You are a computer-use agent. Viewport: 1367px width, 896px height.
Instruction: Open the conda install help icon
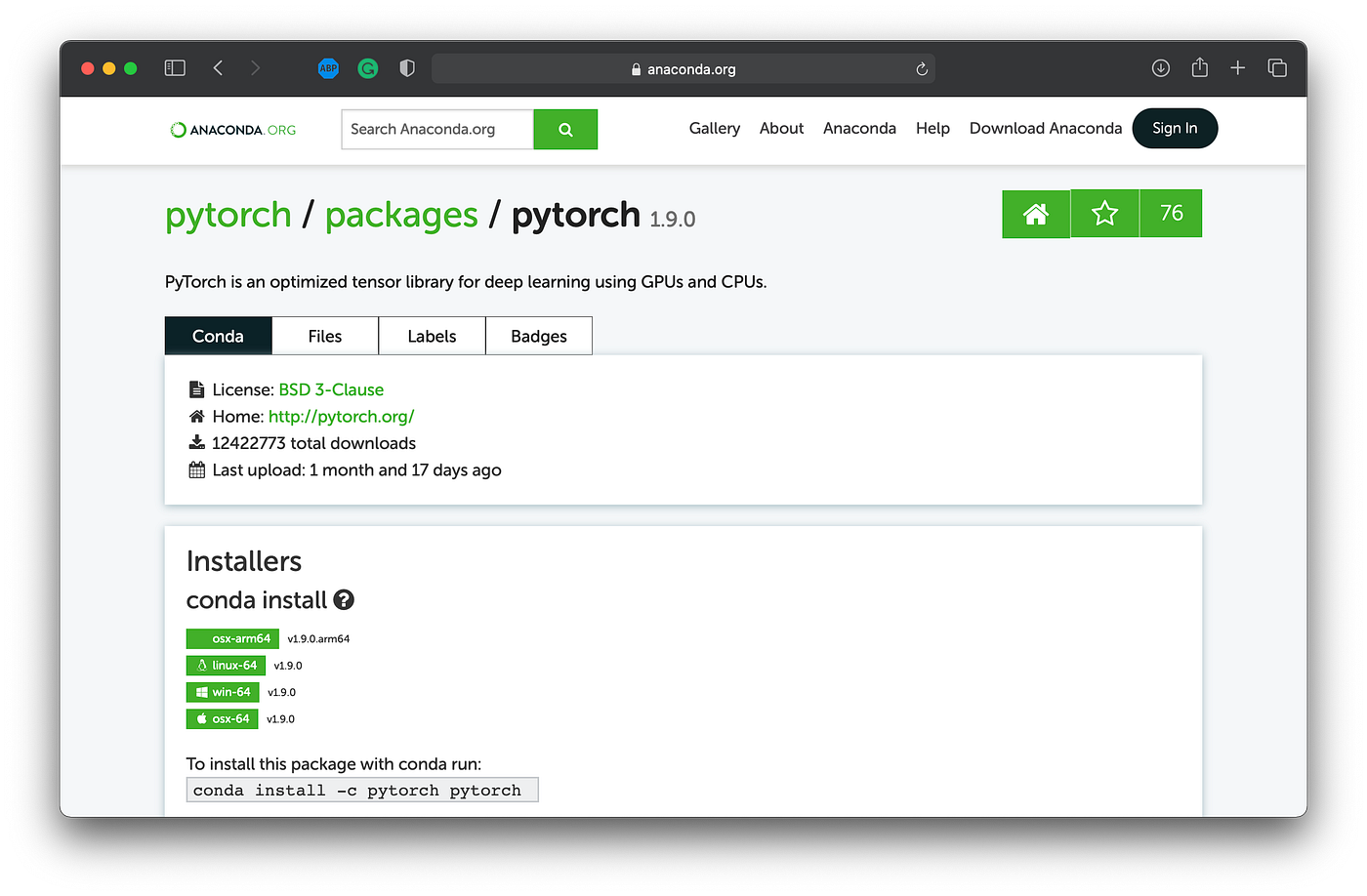343,600
